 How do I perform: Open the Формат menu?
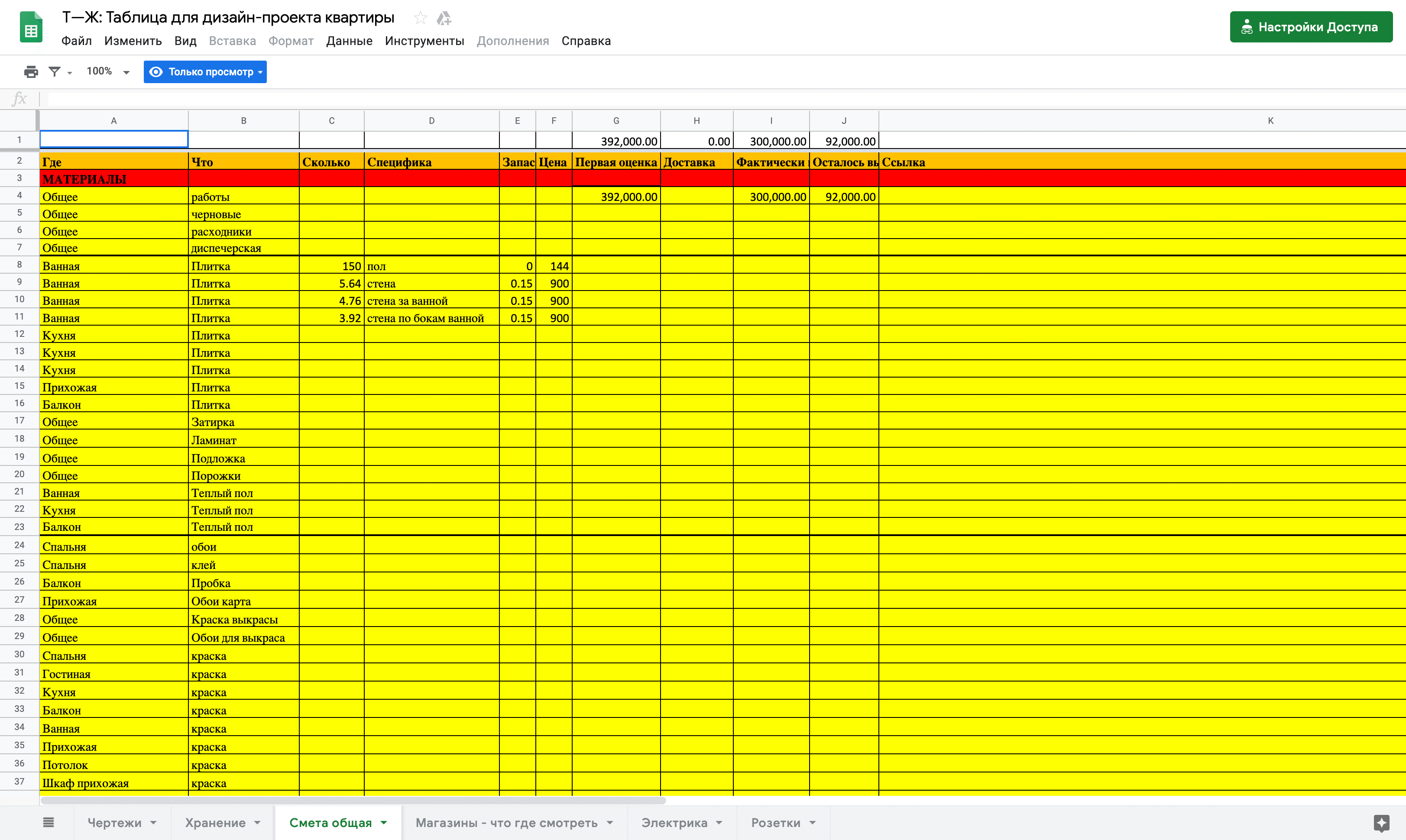[x=291, y=41]
